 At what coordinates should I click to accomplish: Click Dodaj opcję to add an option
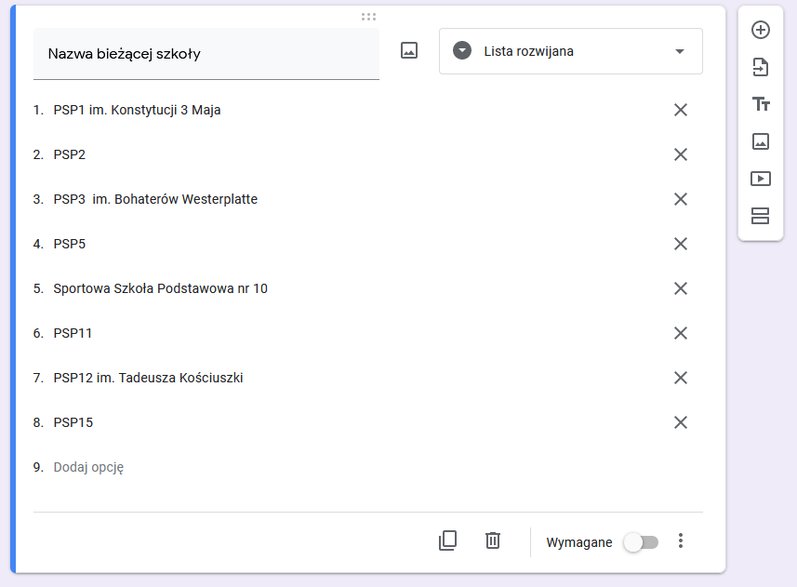tap(88, 467)
